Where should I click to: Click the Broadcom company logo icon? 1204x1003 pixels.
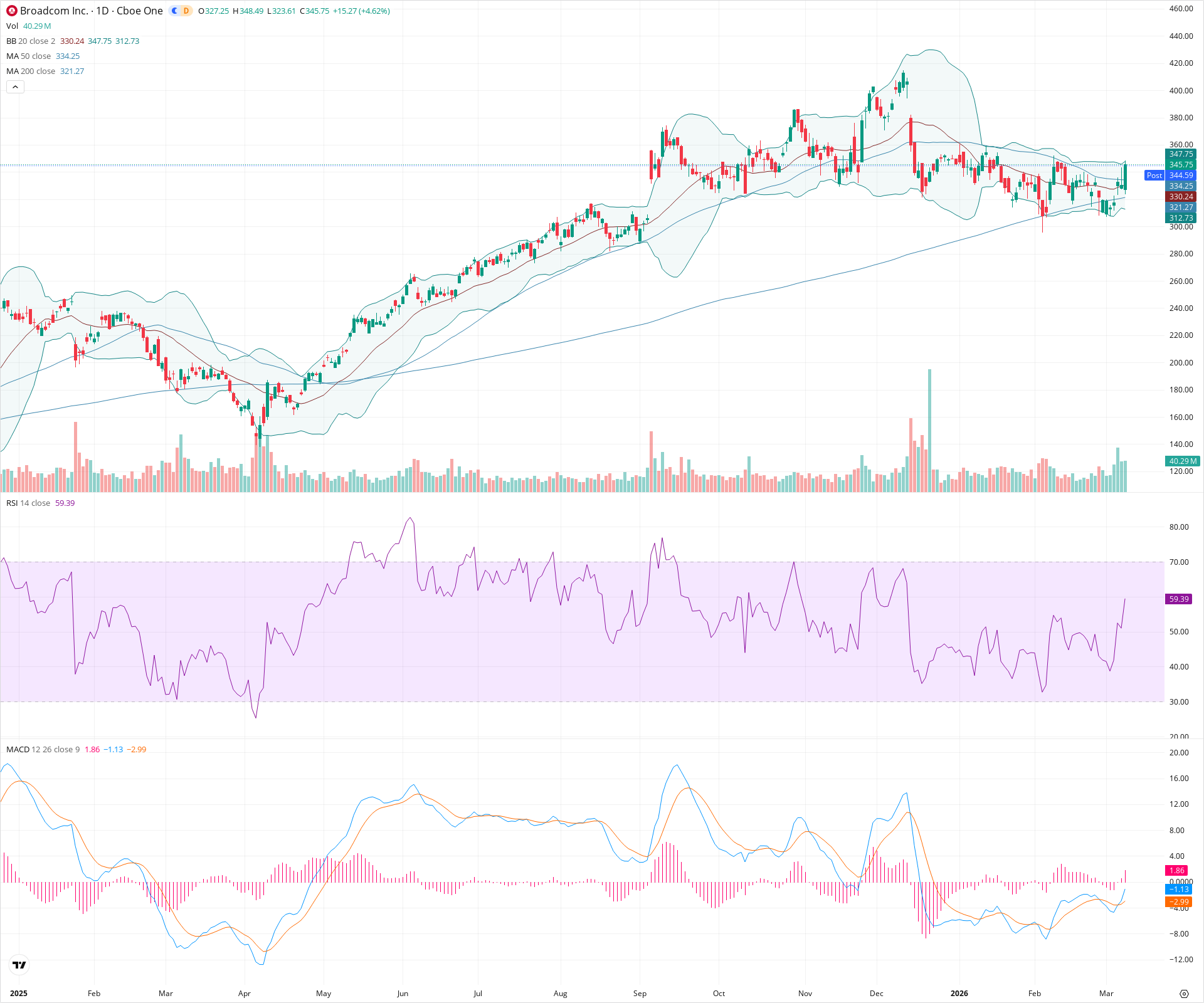coord(10,11)
